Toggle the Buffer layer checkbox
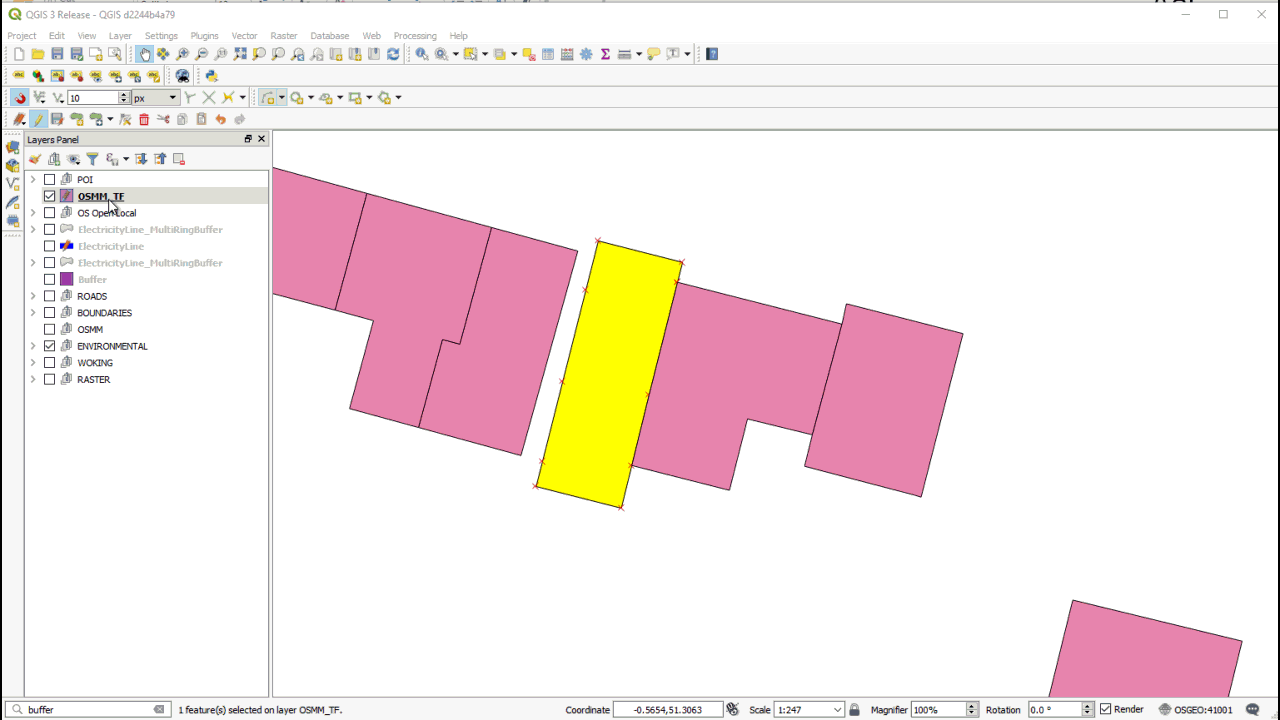This screenshot has height=720, width=1280. (x=49, y=280)
